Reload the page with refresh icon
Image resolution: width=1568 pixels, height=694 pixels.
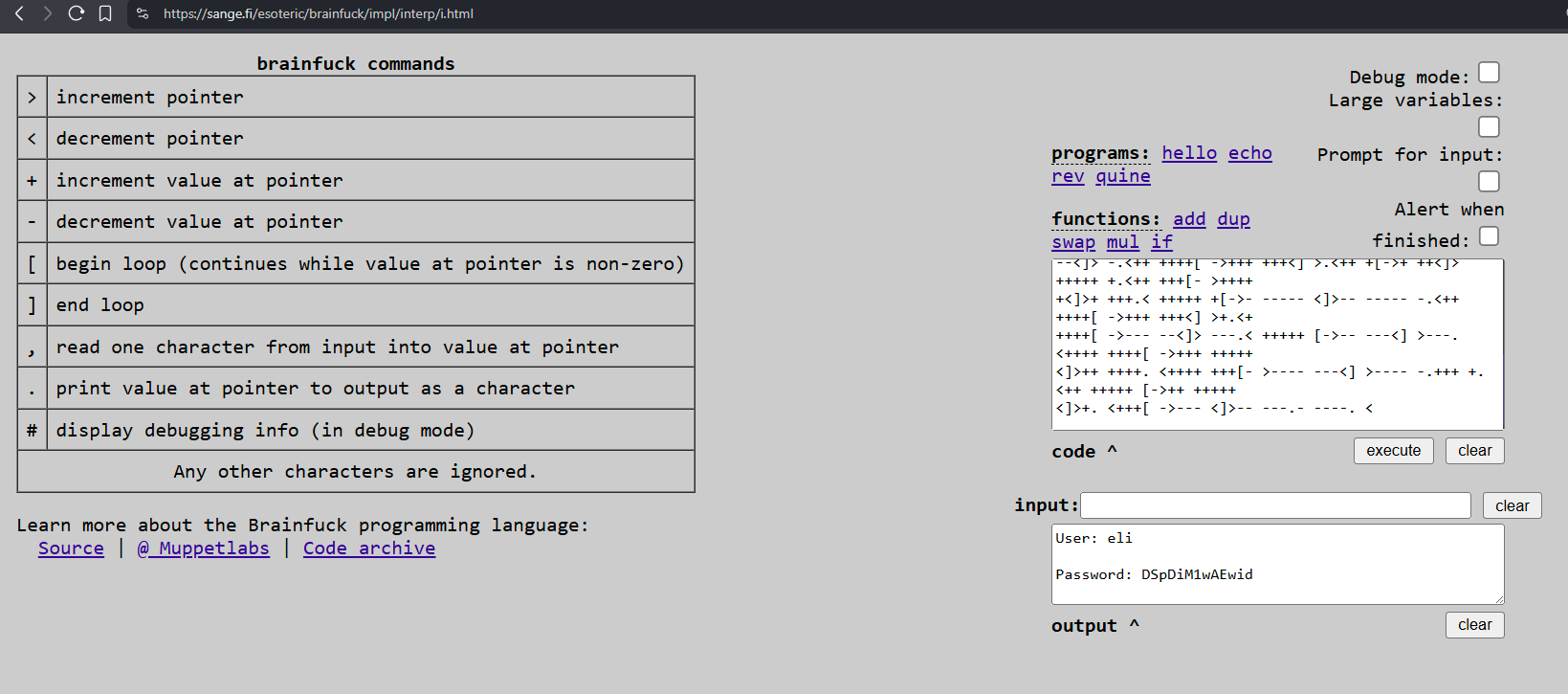click(77, 13)
